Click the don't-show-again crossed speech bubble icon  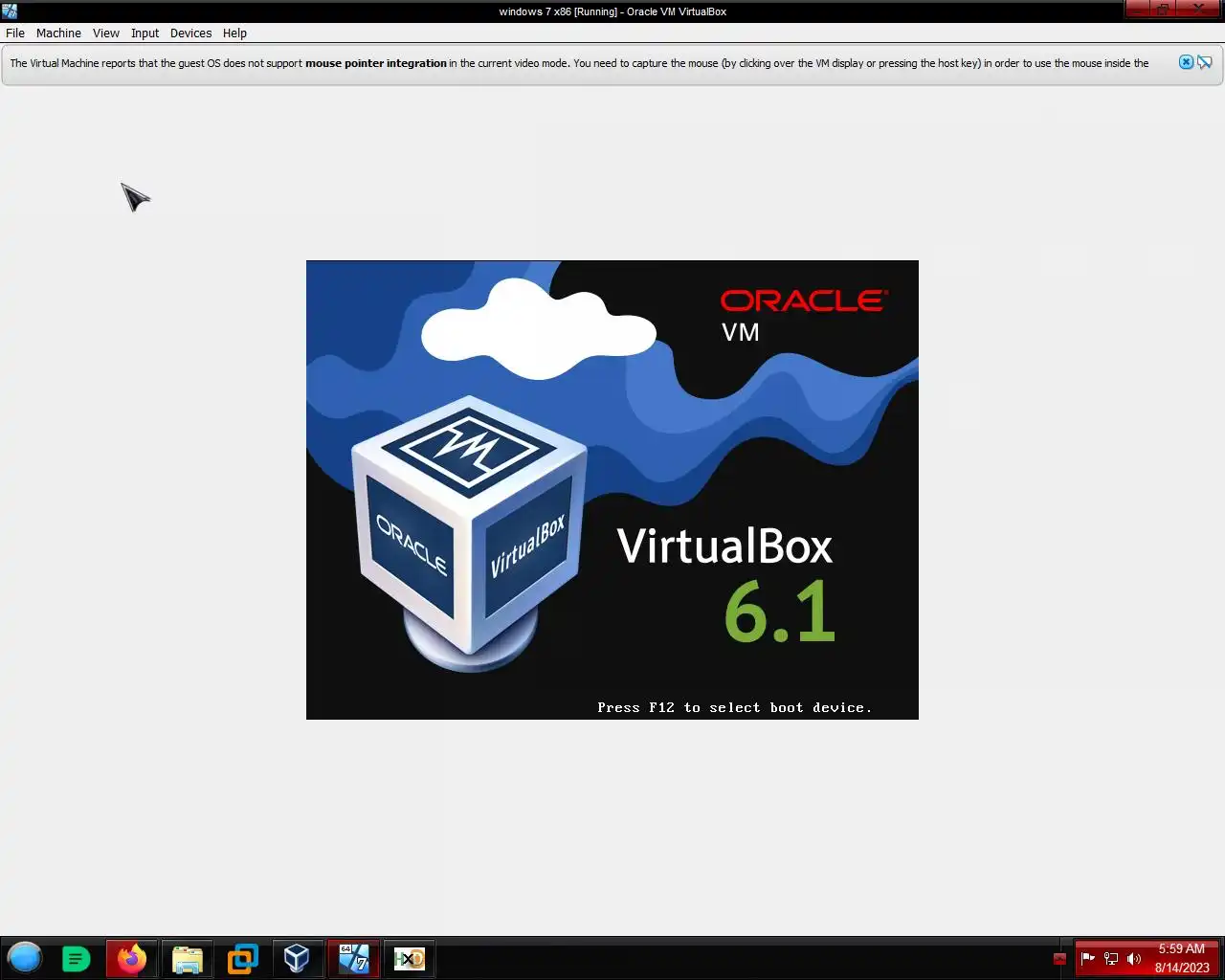[1205, 62]
